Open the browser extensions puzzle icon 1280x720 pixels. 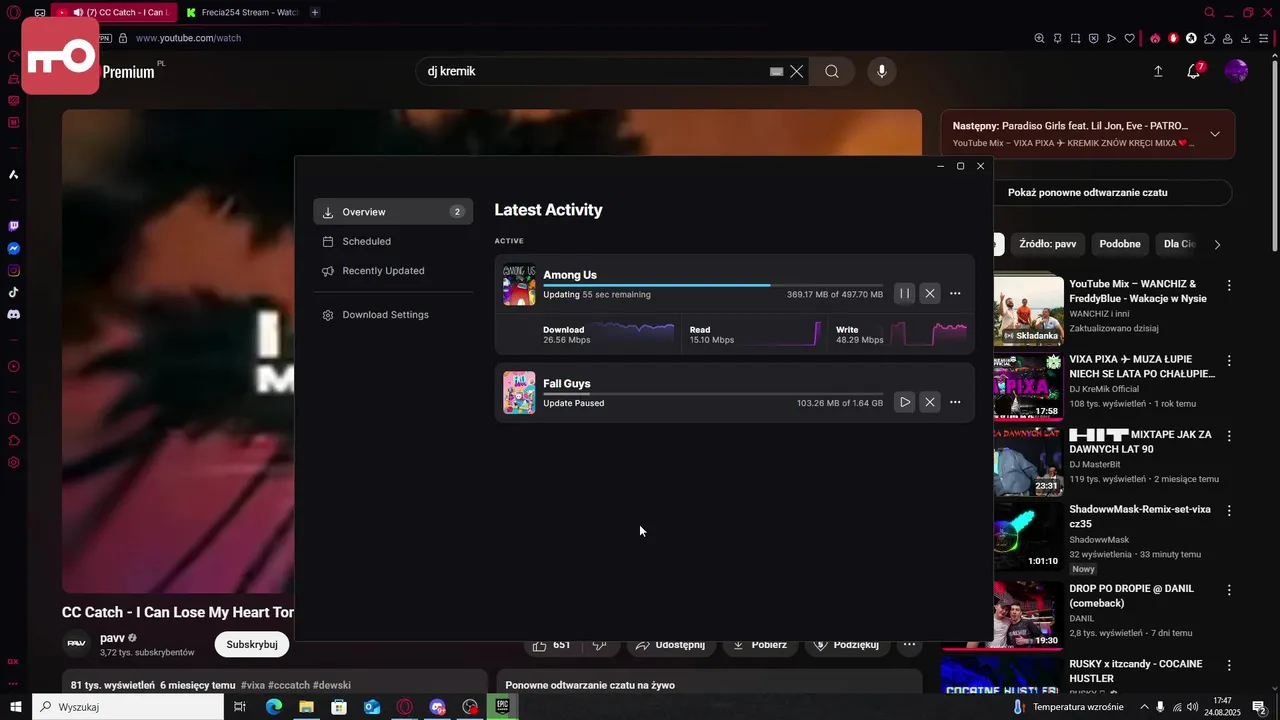[1210, 38]
